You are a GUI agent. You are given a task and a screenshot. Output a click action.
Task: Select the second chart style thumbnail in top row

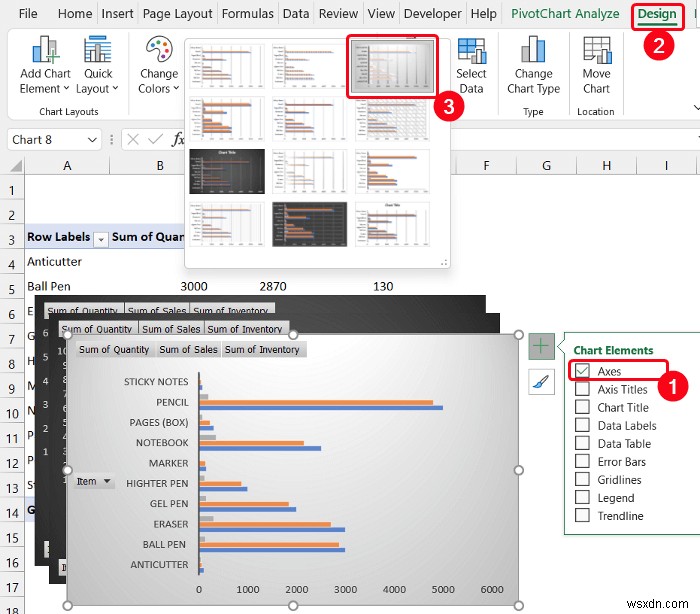coord(309,66)
